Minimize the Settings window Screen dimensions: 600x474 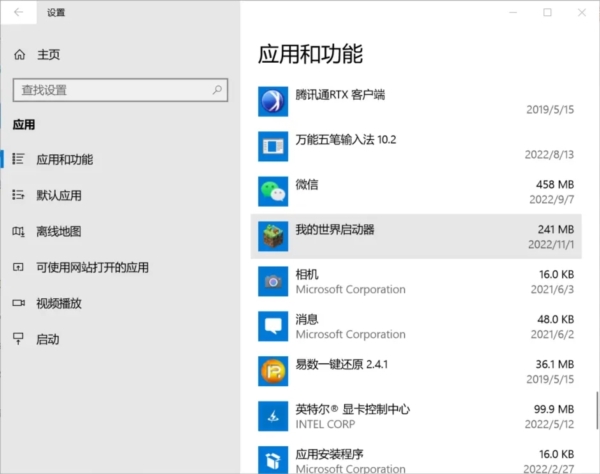coord(513,13)
